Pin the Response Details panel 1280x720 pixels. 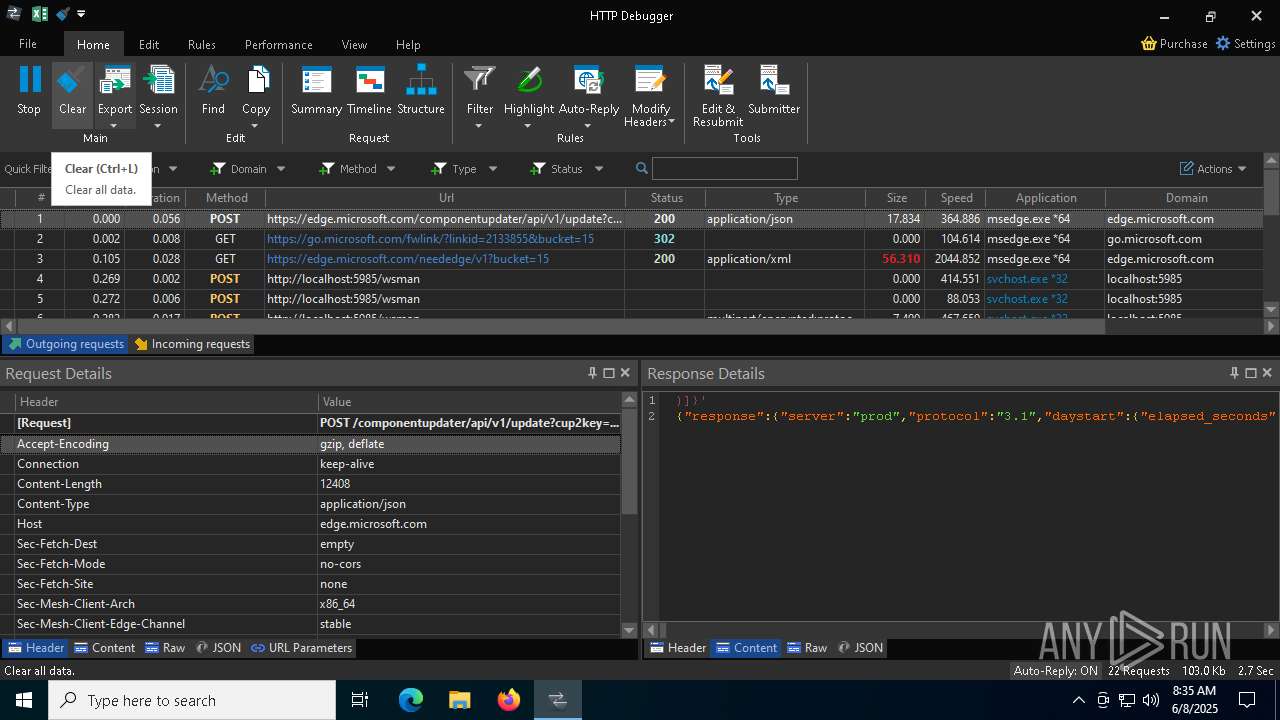click(1234, 373)
